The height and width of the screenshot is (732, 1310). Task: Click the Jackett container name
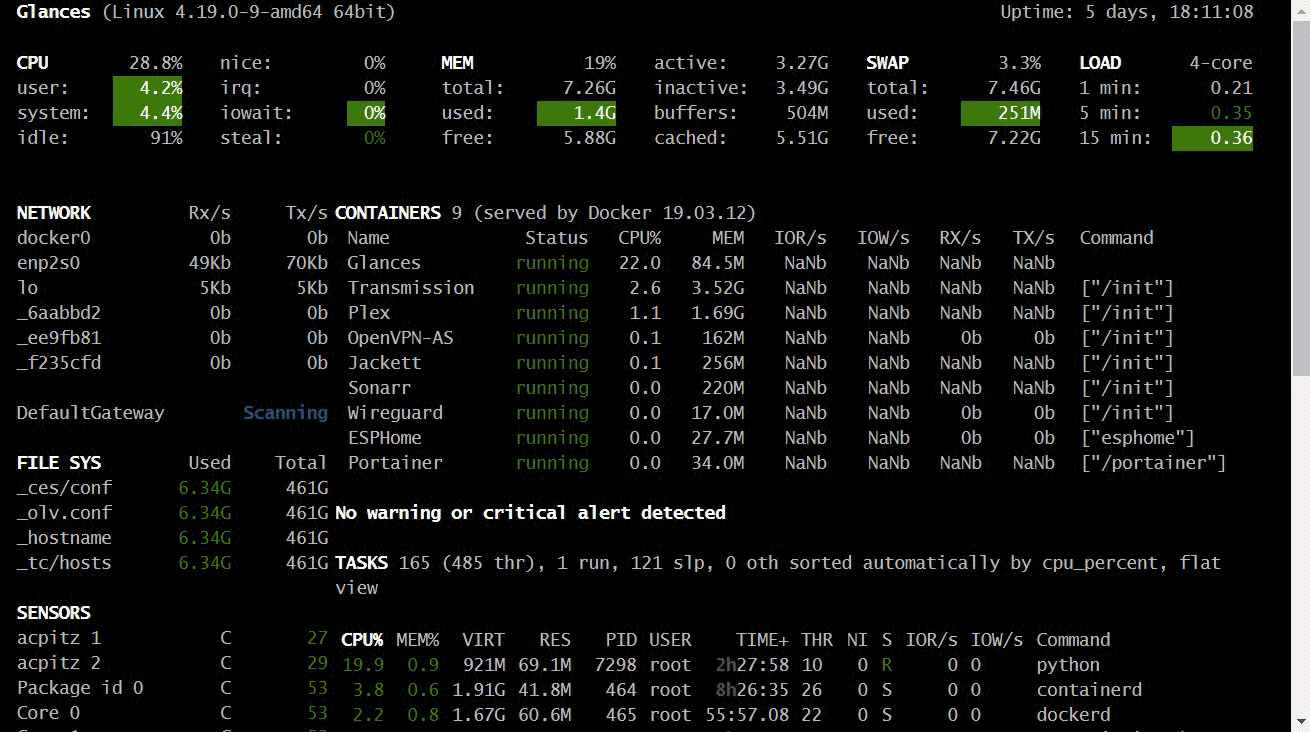pos(384,363)
